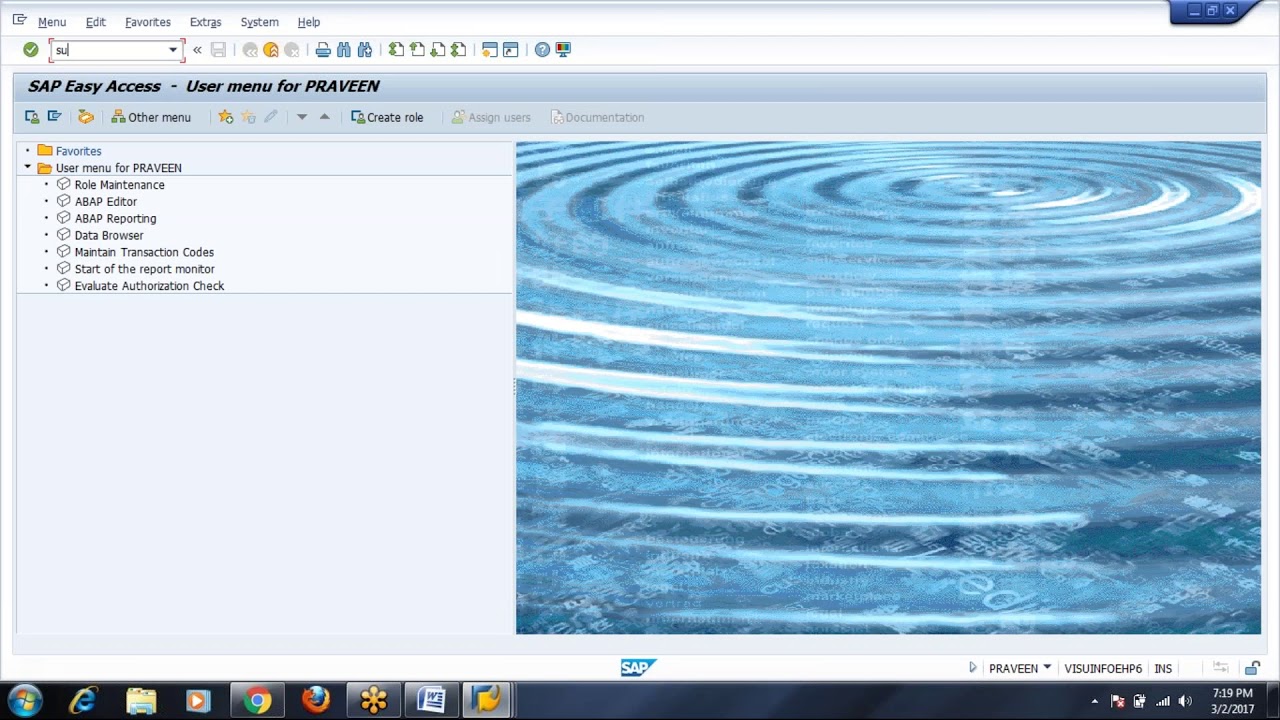Click the Generate Shortcut icon
Viewport: 1280px width, 720px height.
511,50
